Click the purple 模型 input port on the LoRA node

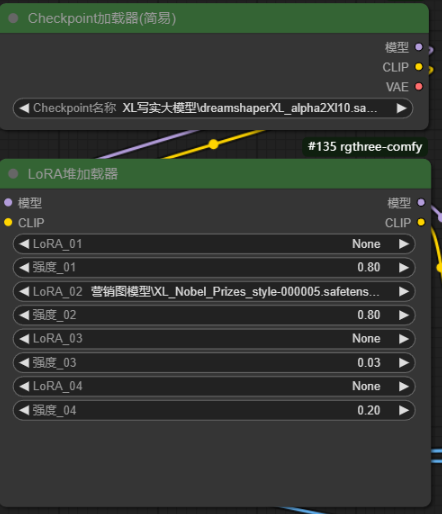[8, 202]
